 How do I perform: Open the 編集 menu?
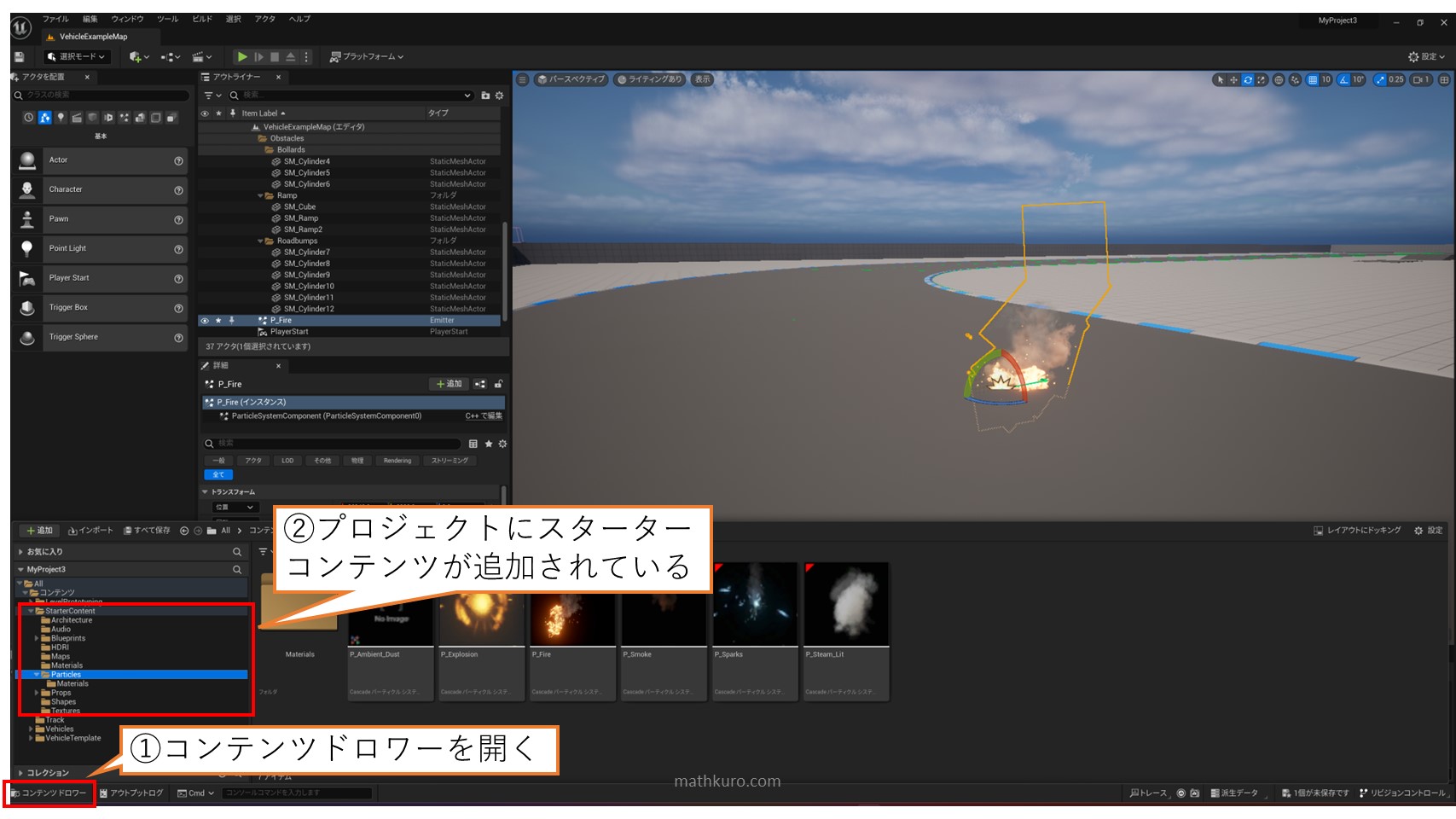click(x=90, y=19)
